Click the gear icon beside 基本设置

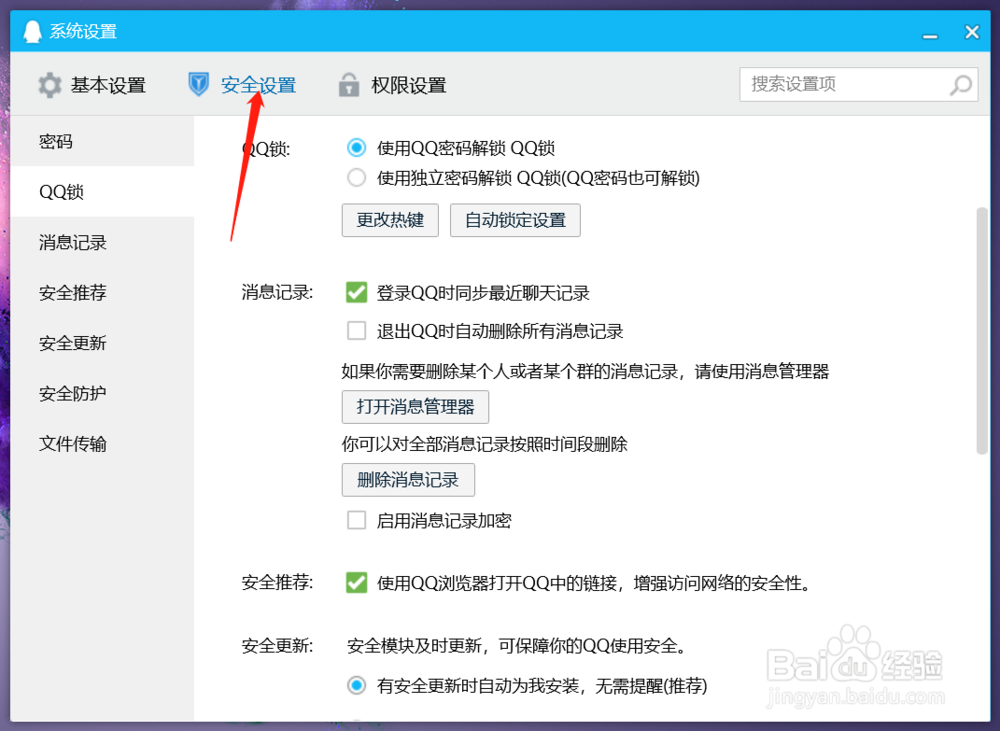48,85
